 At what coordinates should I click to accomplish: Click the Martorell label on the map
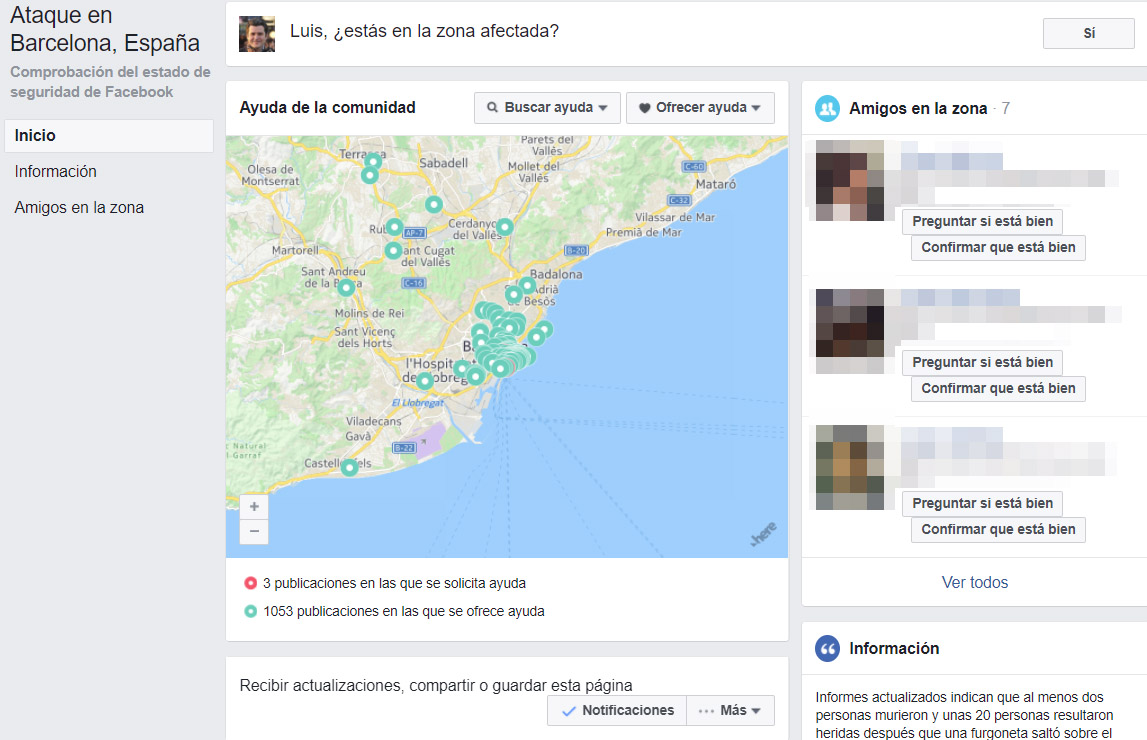point(295,250)
